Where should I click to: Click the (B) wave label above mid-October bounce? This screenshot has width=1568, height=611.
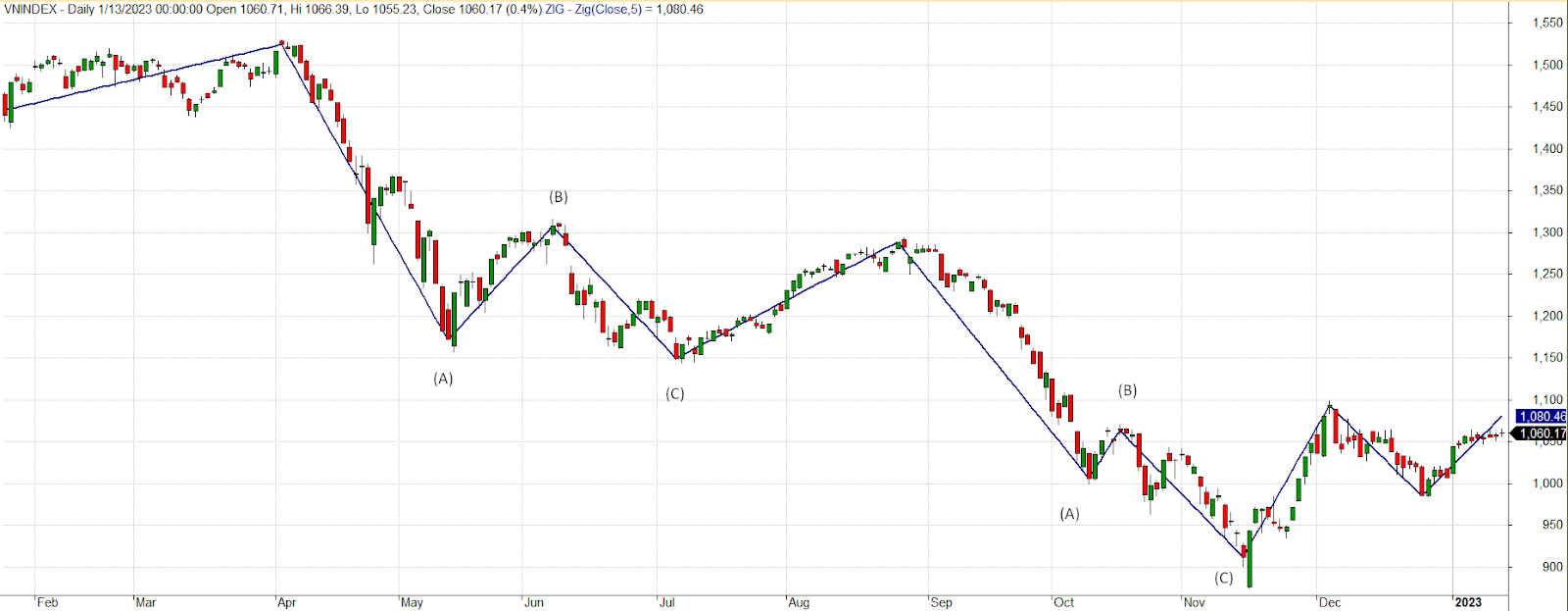click(x=1128, y=390)
